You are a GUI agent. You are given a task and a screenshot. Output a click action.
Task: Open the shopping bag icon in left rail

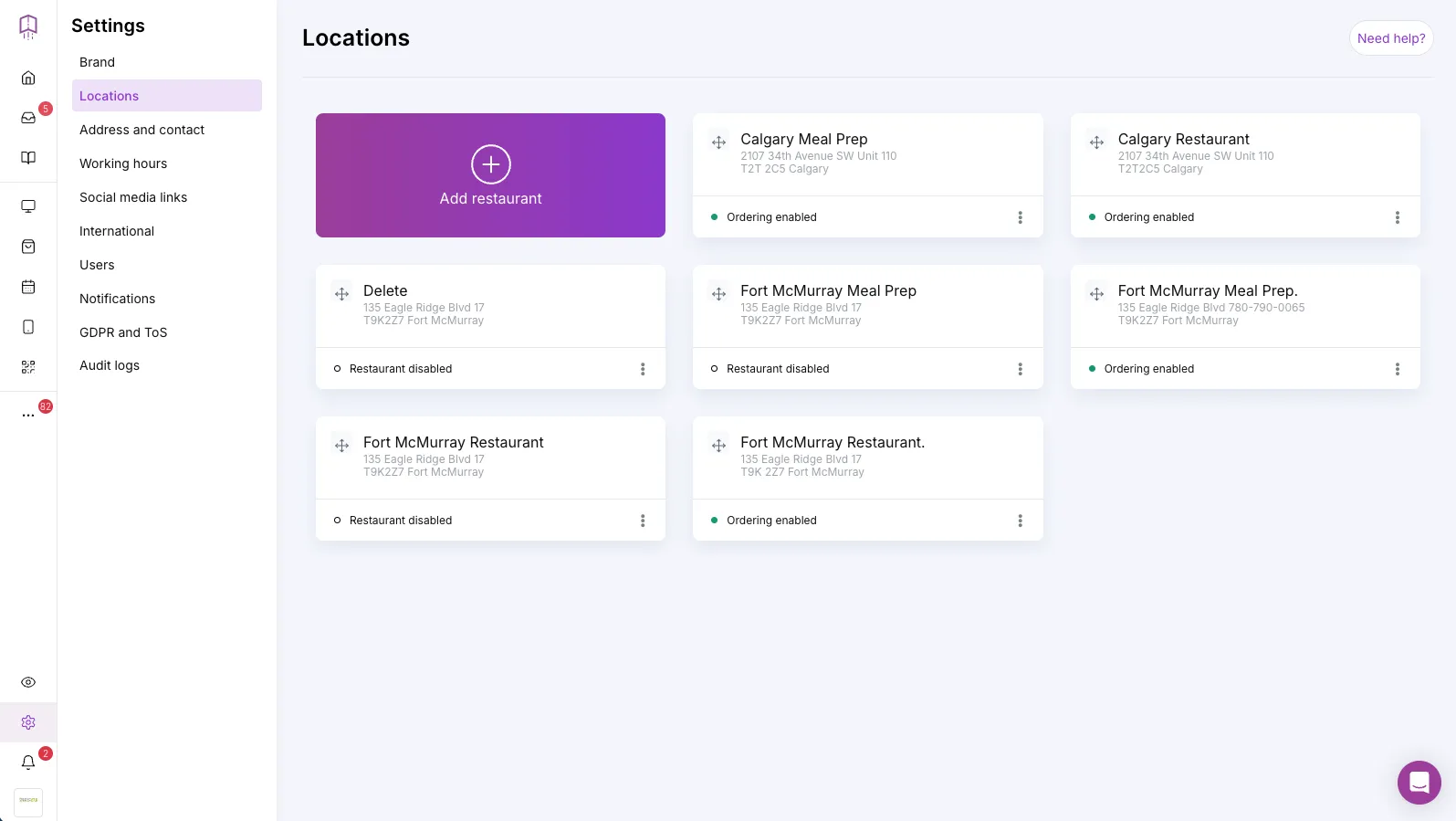coord(28,247)
